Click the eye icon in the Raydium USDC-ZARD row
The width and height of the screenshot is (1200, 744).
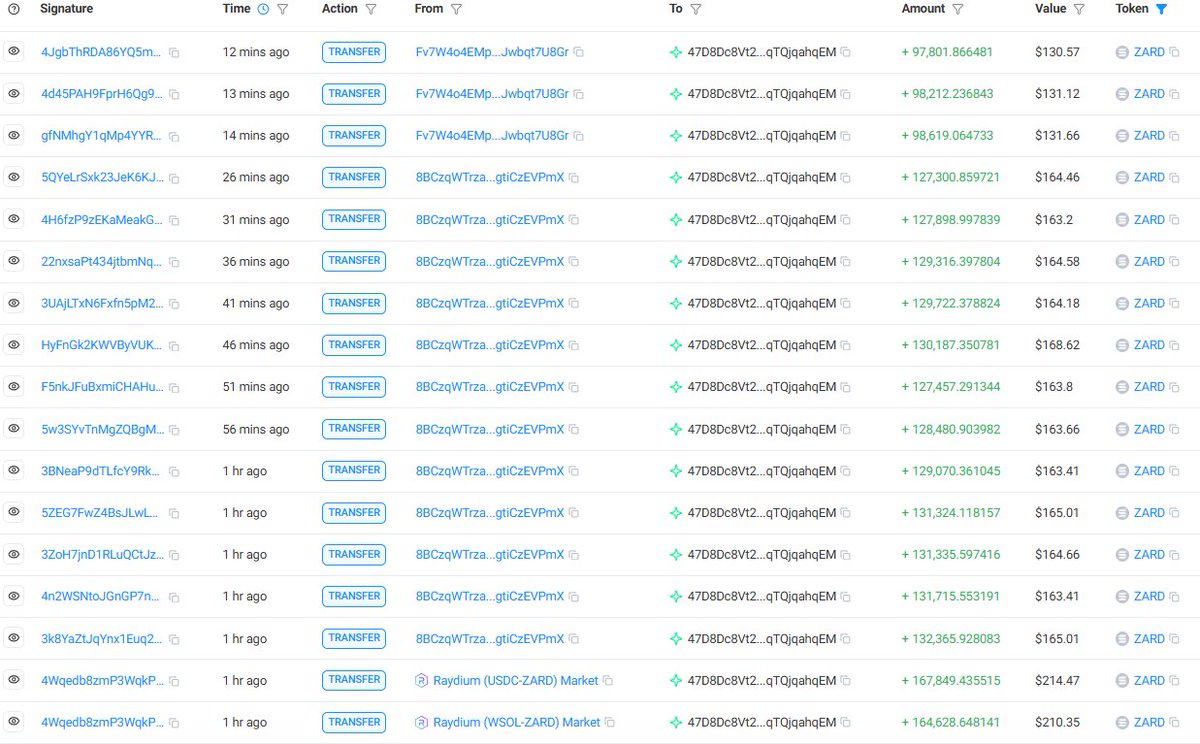[x=14, y=680]
